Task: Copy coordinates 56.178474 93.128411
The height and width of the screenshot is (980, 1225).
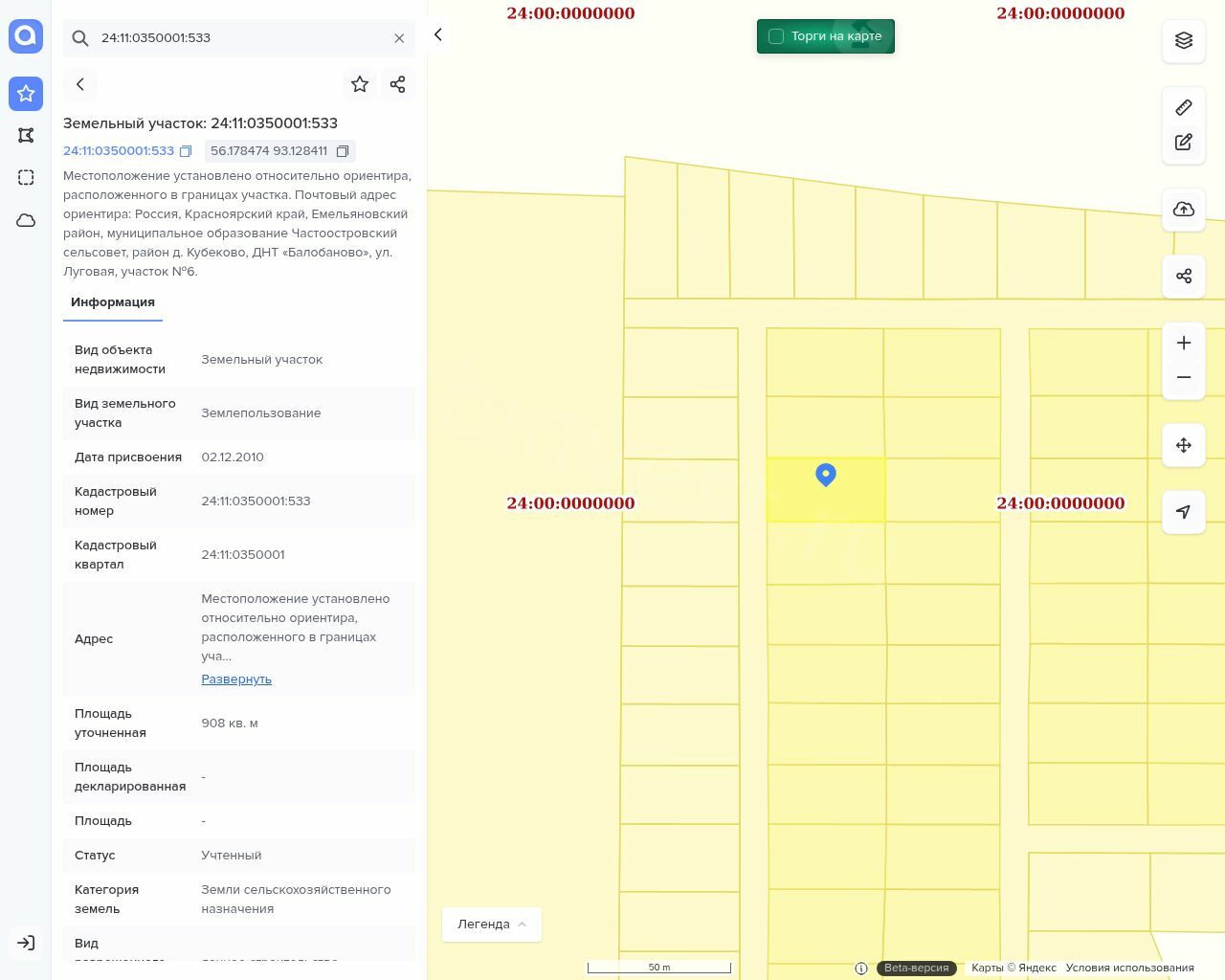Action: [343, 151]
